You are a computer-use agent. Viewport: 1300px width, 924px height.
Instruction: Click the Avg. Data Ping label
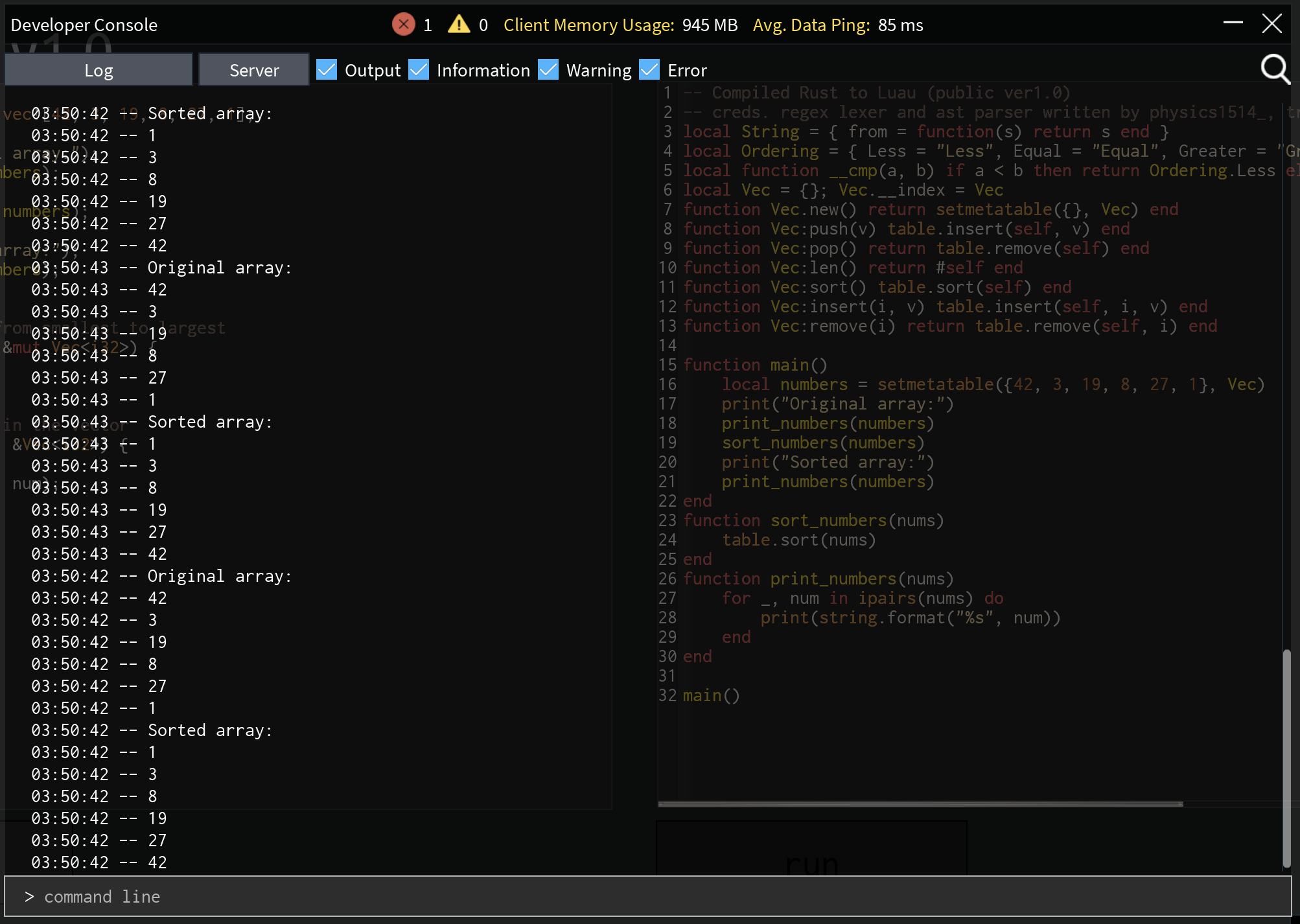coord(811,25)
